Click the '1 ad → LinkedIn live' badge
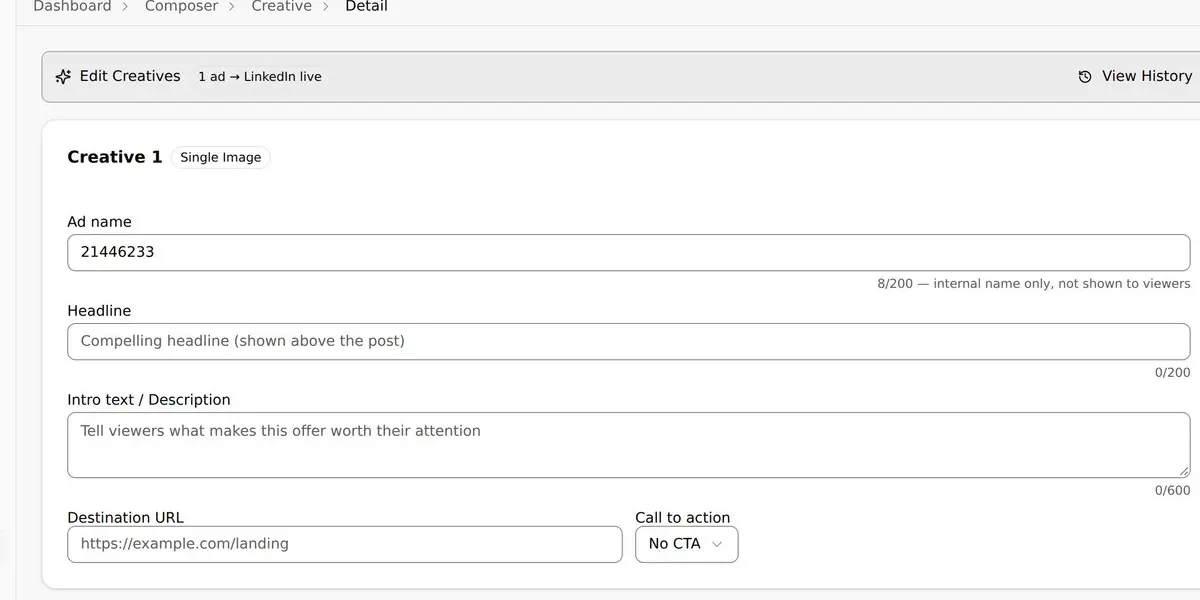The image size is (1200, 600). [x=260, y=76]
